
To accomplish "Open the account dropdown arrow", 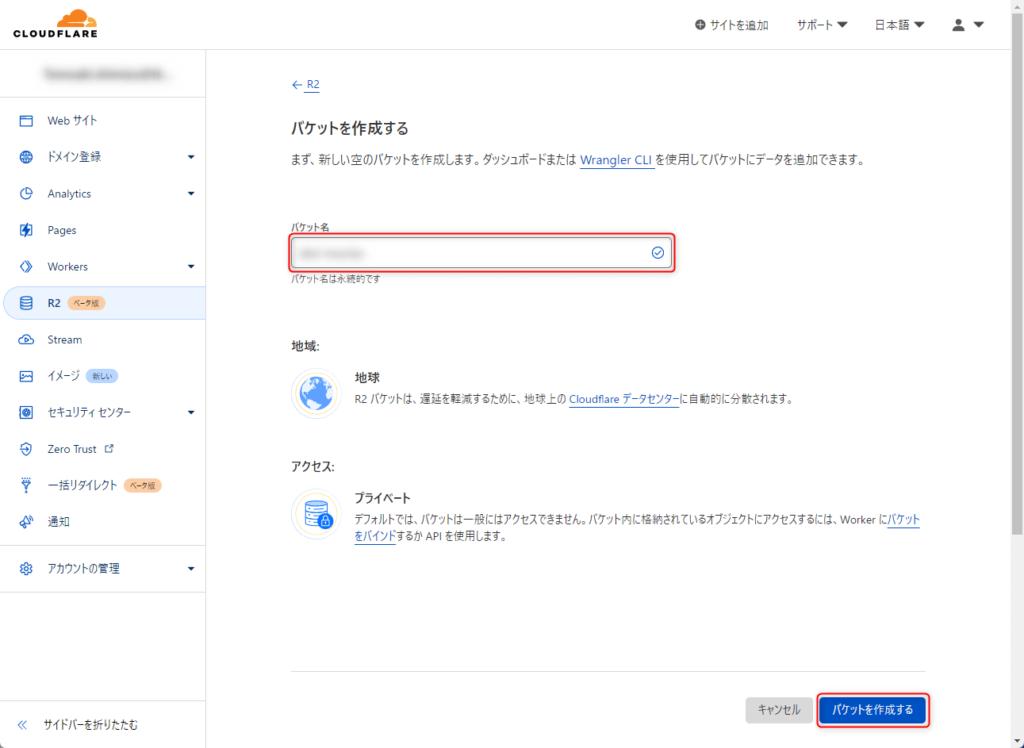I will (x=978, y=25).
